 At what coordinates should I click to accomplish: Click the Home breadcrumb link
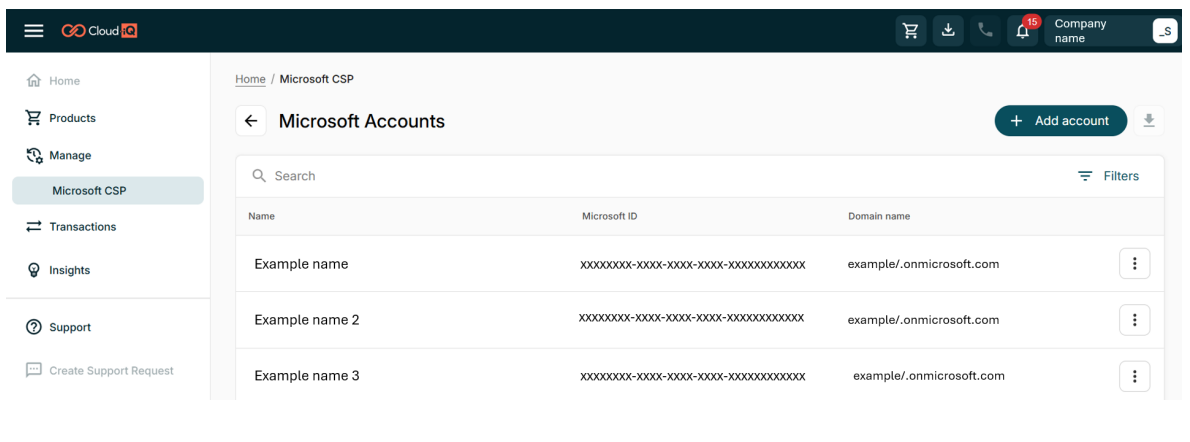click(x=250, y=79)
